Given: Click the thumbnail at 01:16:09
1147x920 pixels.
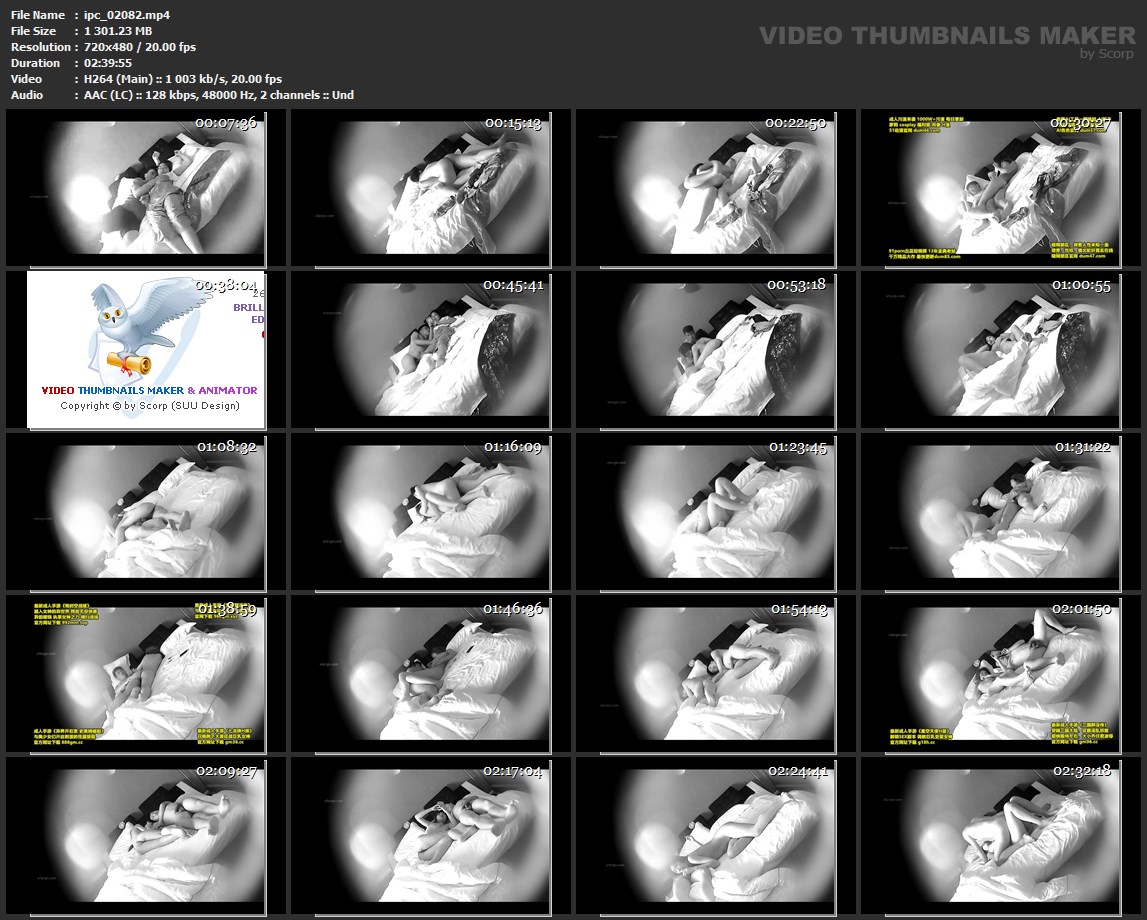Looking at the screenshot, I should (420, 512).
